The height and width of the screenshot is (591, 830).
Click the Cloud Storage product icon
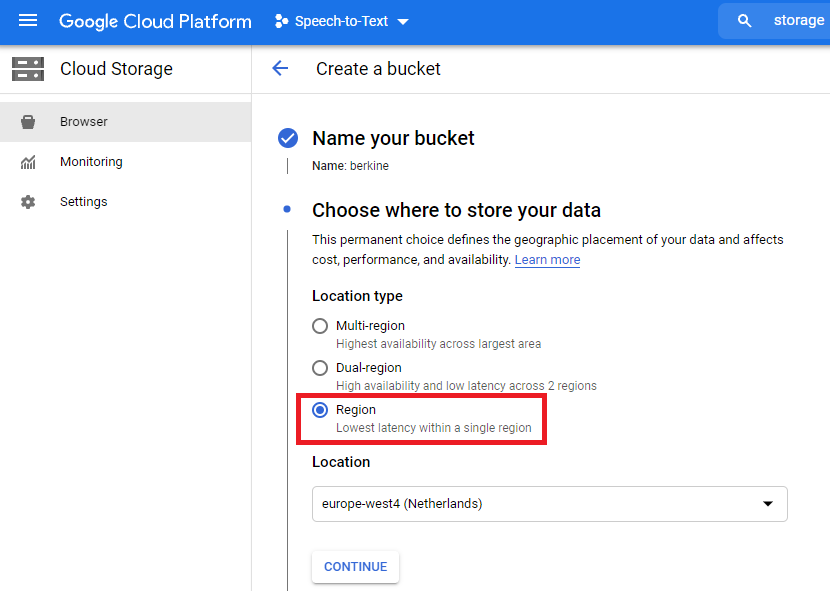click(x=28, y=69)
